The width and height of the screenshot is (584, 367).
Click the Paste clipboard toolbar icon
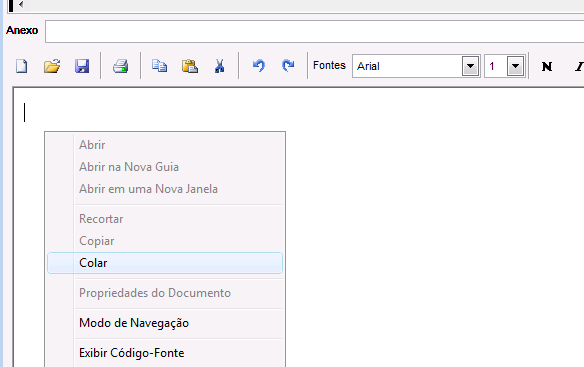[x=190, y=66]
